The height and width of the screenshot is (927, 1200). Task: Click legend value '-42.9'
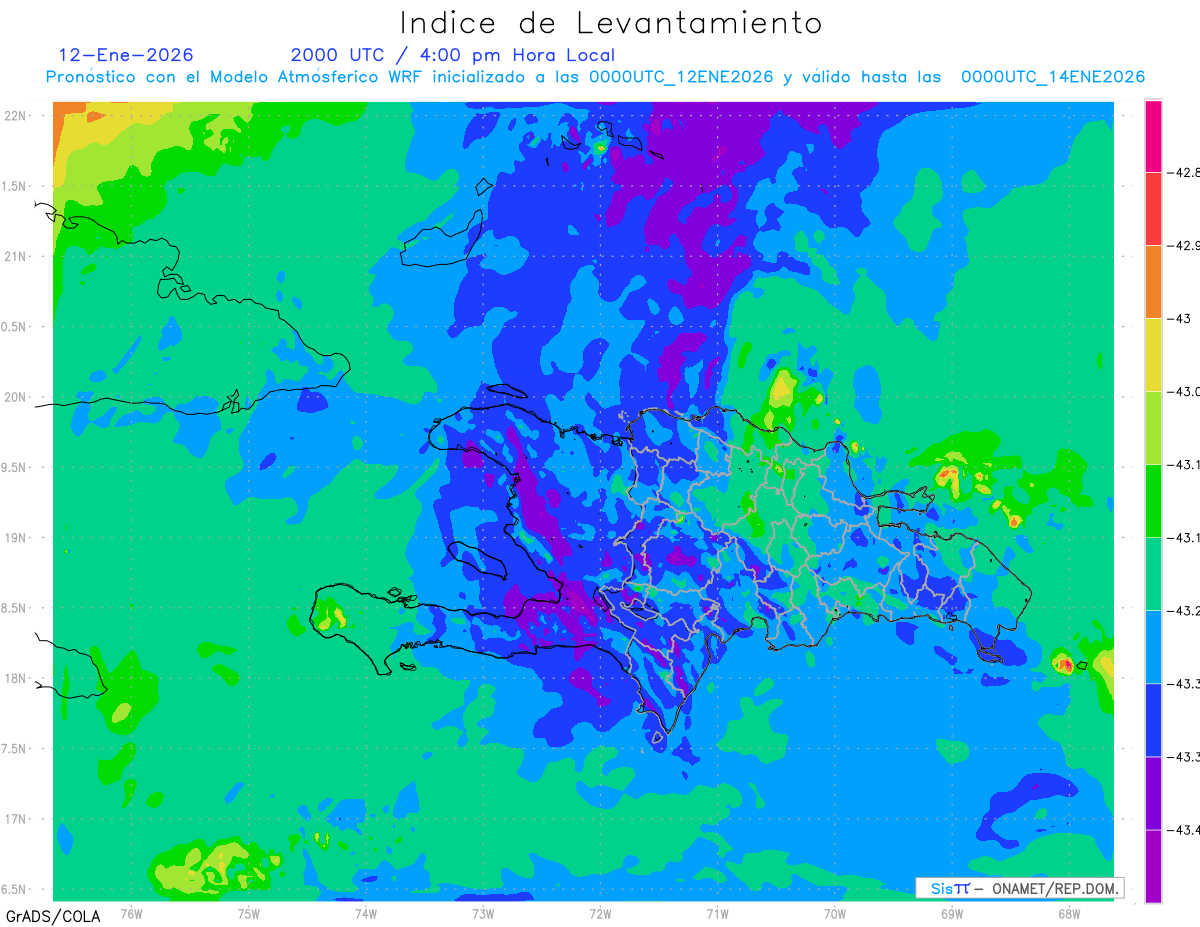point(1186,246)
